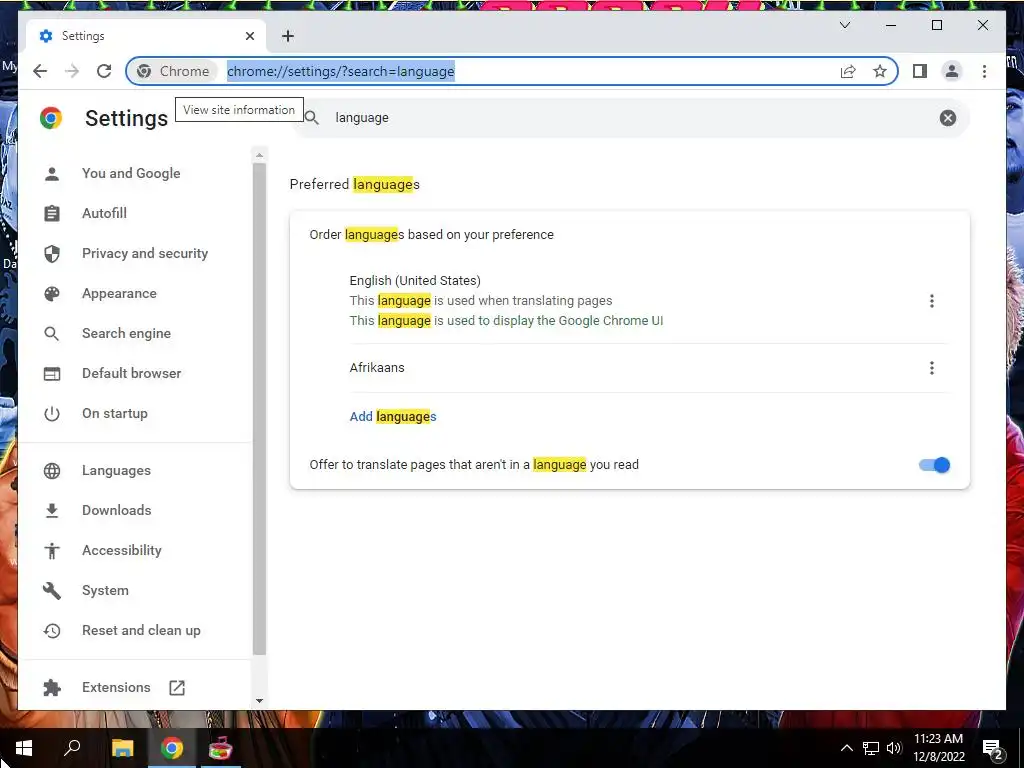Click the forward navigation arrow
The image size is (1024, 768).
72,71
